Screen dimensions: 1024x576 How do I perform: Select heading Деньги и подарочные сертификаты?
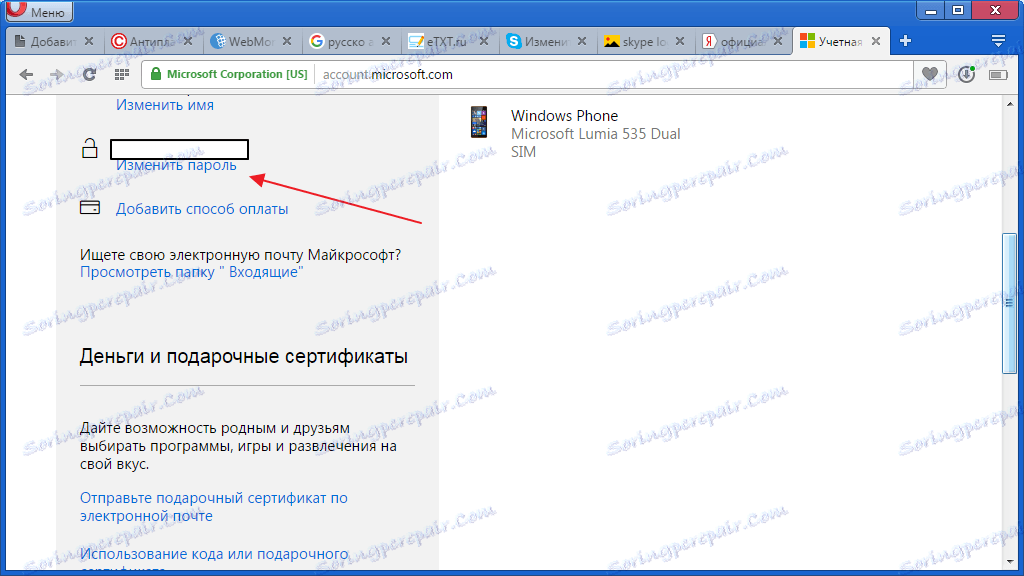tap(244, 357)
